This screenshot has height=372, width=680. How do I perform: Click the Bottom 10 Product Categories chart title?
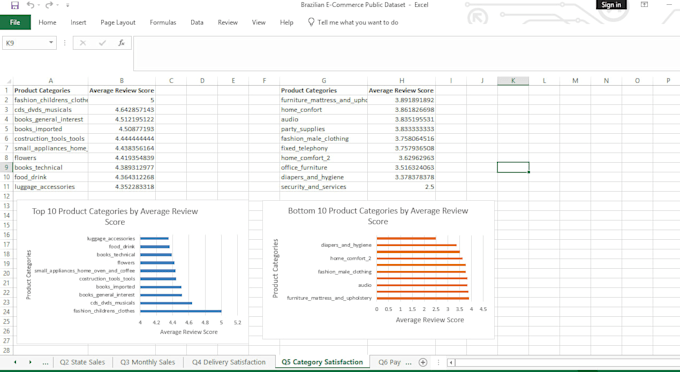(378, 216)
